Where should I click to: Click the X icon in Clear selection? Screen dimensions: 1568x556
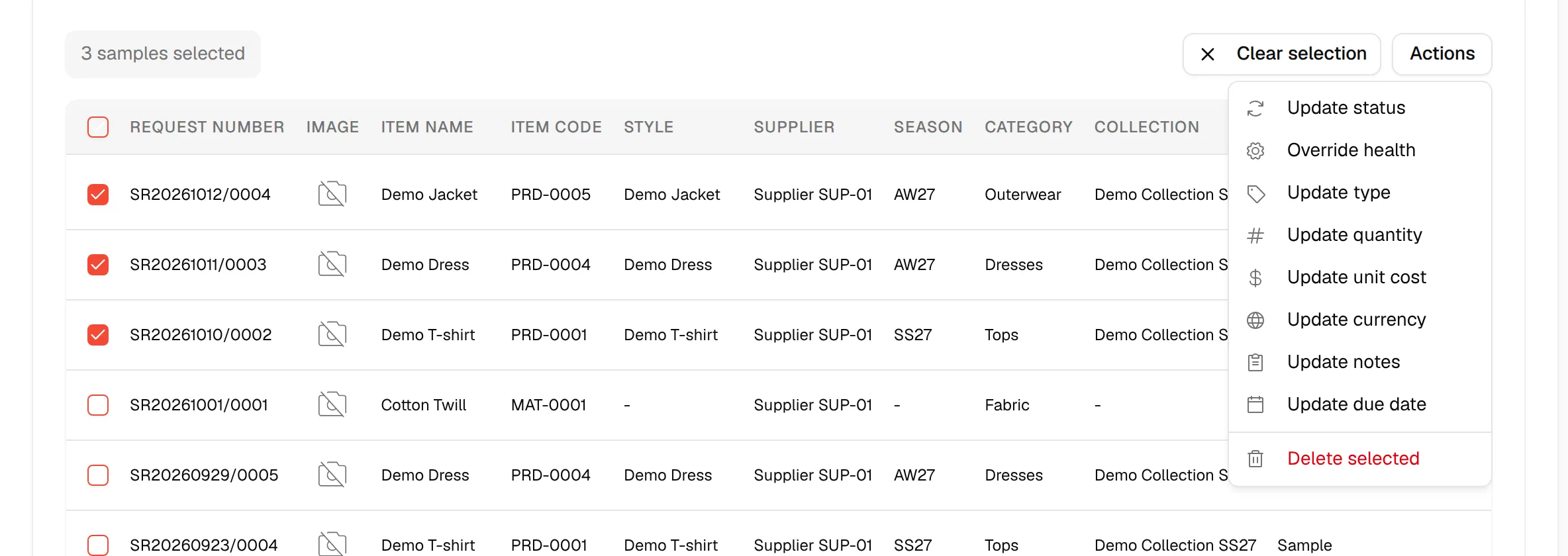click(1208, 54)
